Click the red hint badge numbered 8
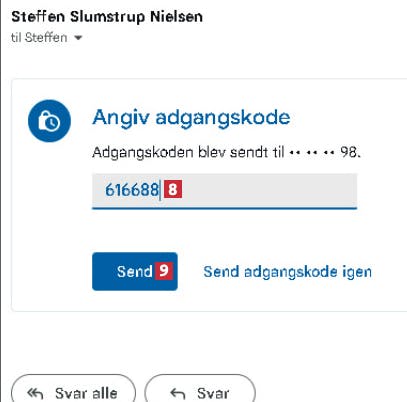Image resolution: width=407 pixels, height=402 pixels. [173, 189]
